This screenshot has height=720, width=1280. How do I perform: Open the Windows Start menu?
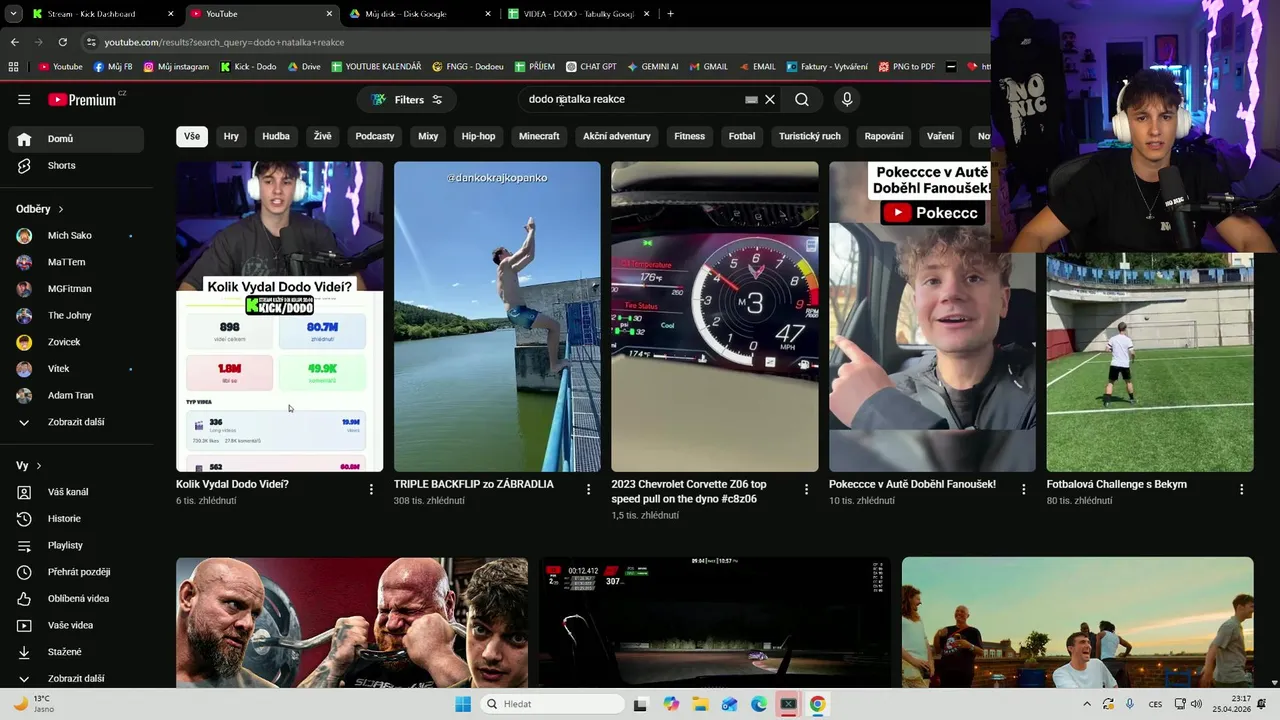tap(463, 704)
